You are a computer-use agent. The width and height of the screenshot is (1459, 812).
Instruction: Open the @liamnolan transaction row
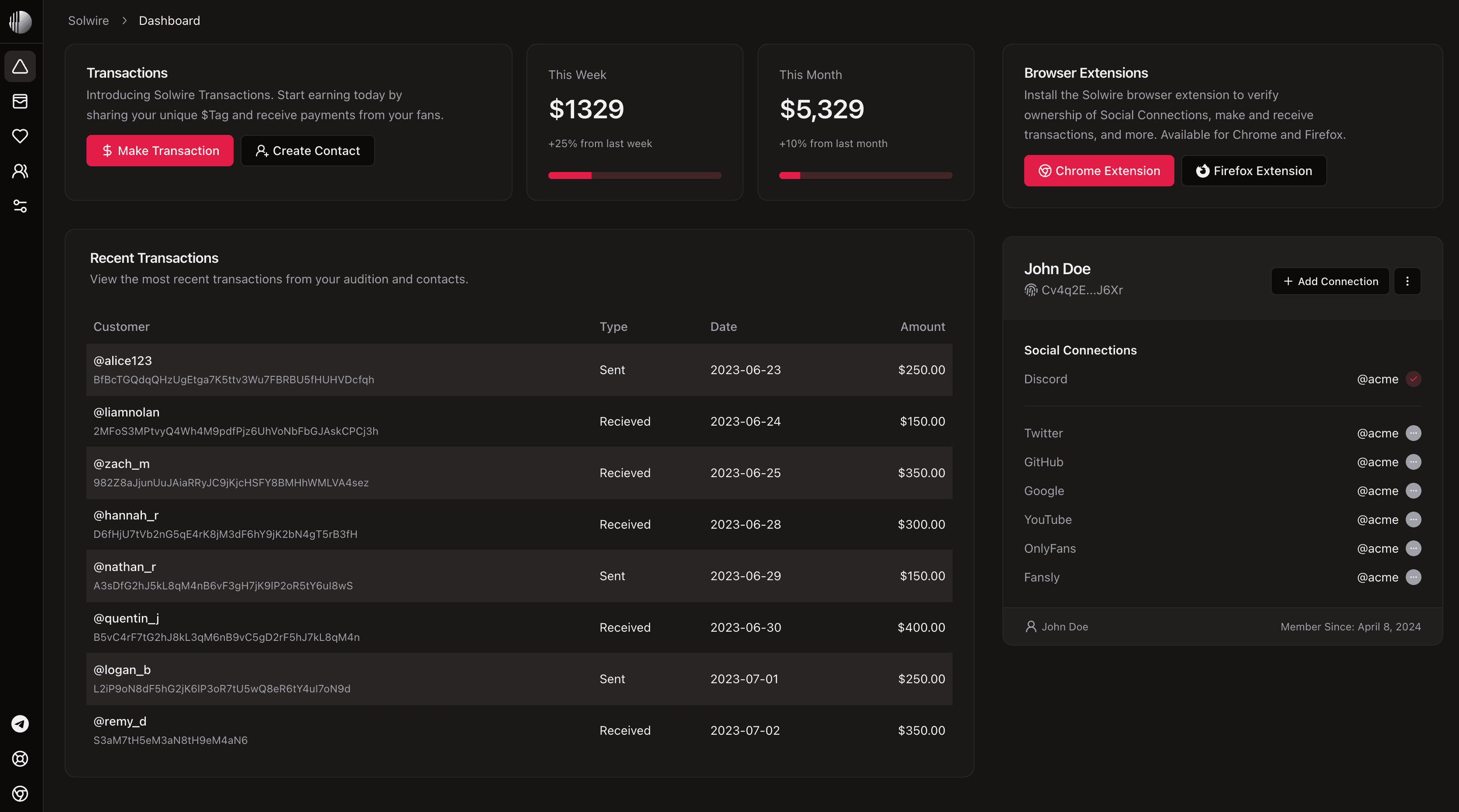pos(520,421)
